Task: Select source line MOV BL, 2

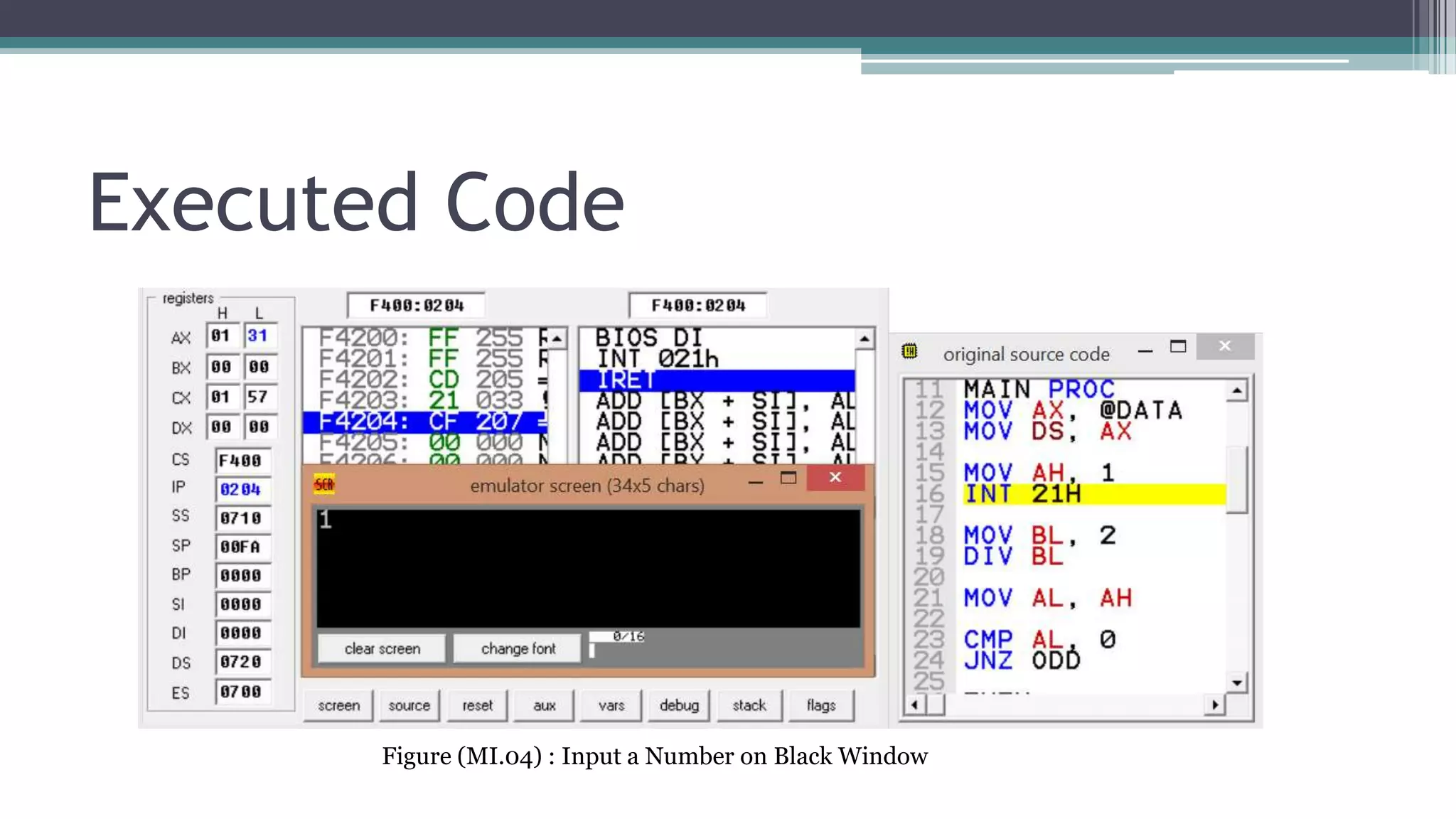Action: (1039, 535)
